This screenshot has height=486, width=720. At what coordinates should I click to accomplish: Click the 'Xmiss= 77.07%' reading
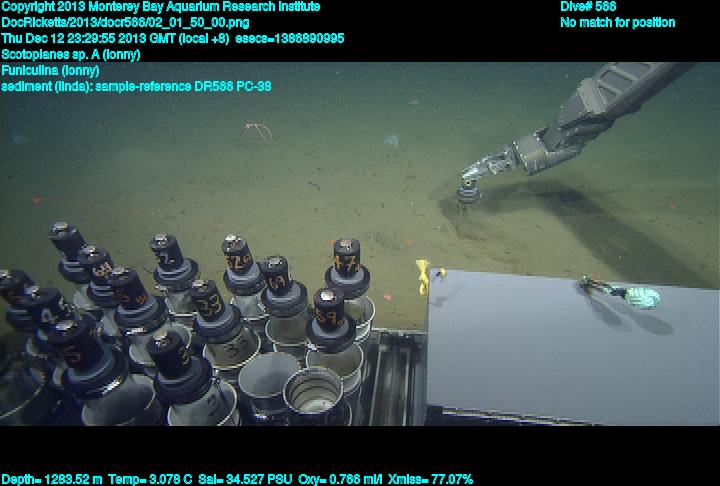click(430, 480)
